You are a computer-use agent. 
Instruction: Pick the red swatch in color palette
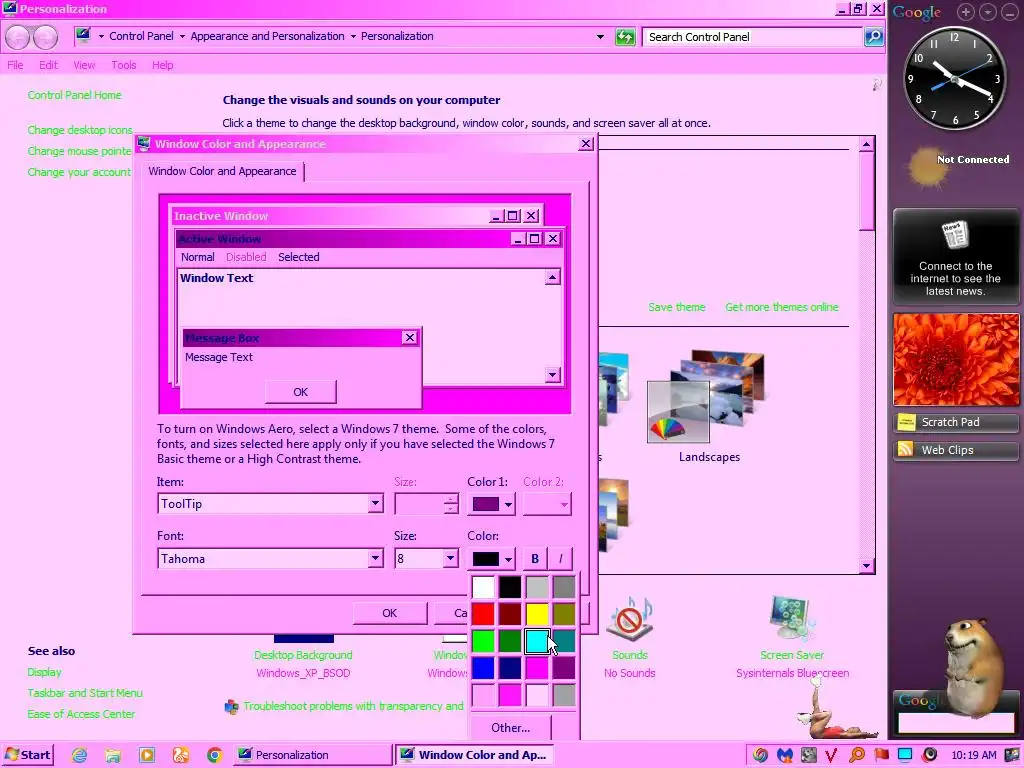[483, 614]
